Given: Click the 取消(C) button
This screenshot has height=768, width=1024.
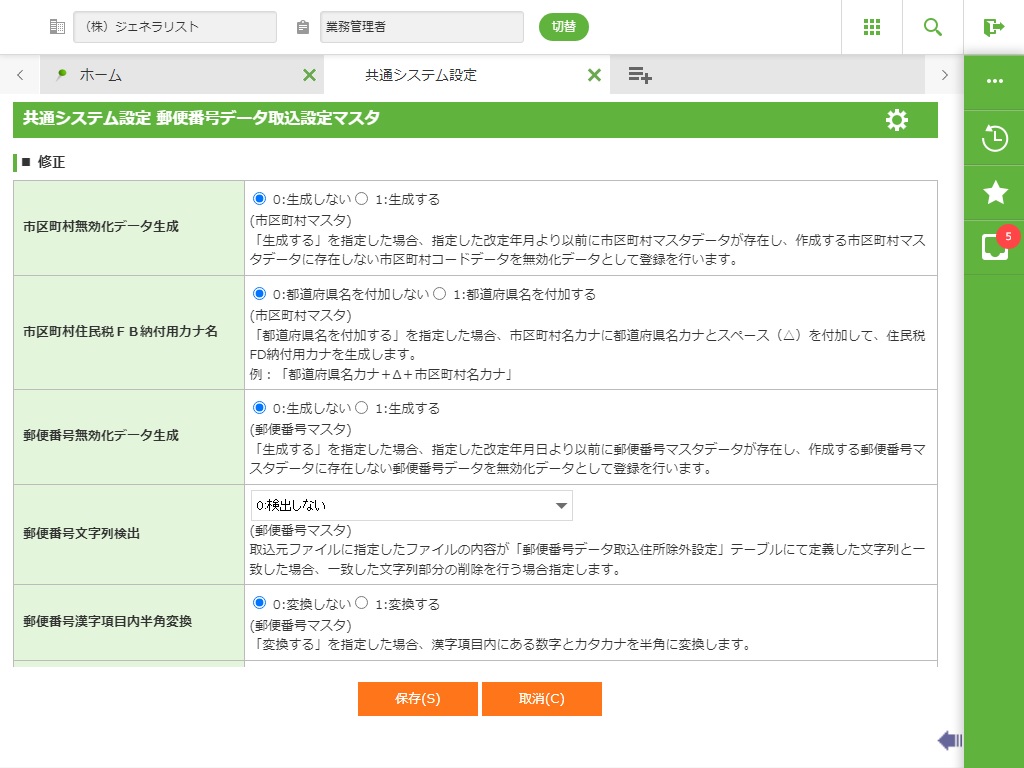Looking at the screenshot, I should pos(541,699).
